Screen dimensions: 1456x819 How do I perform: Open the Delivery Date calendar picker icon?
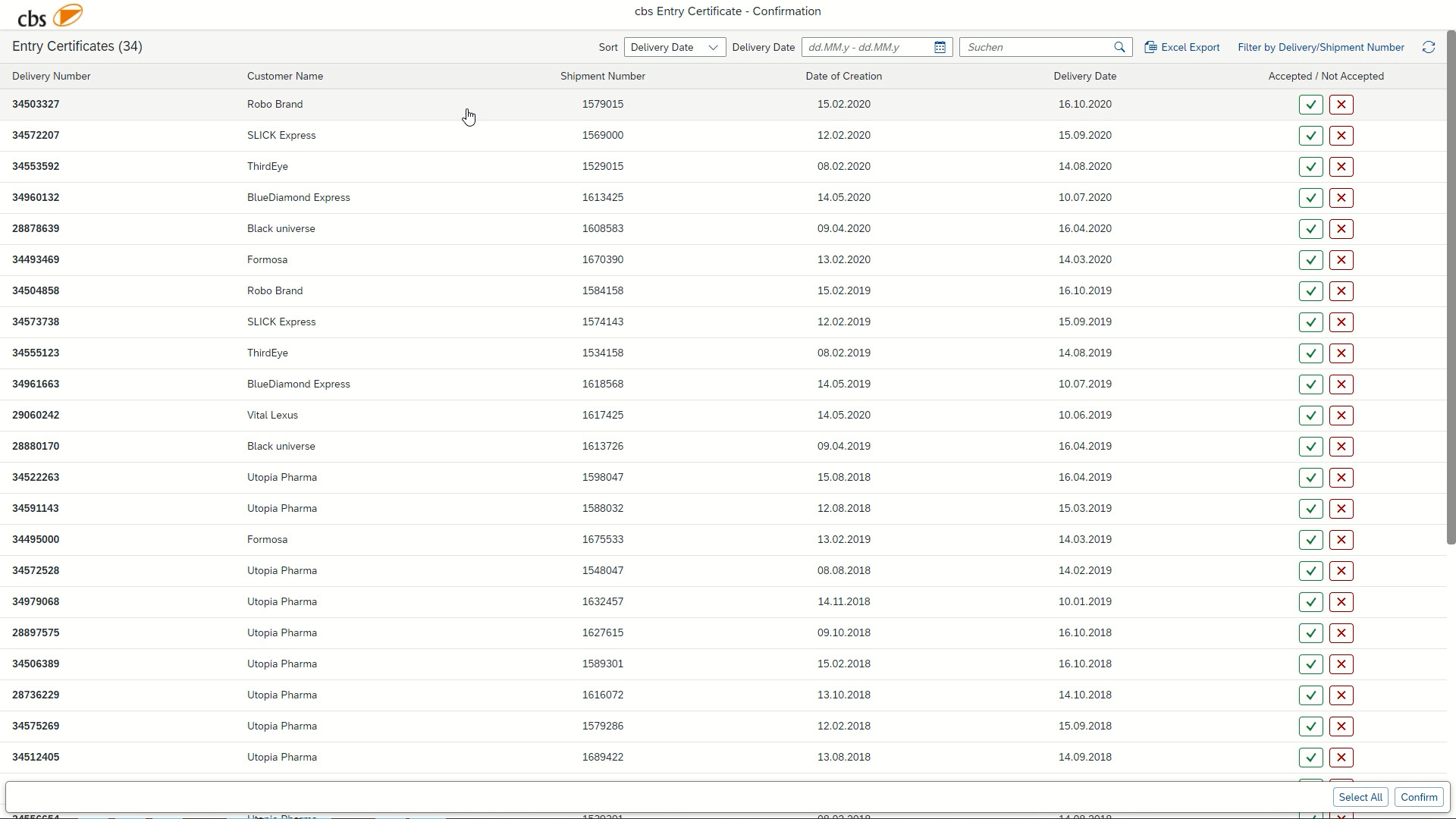940,47
